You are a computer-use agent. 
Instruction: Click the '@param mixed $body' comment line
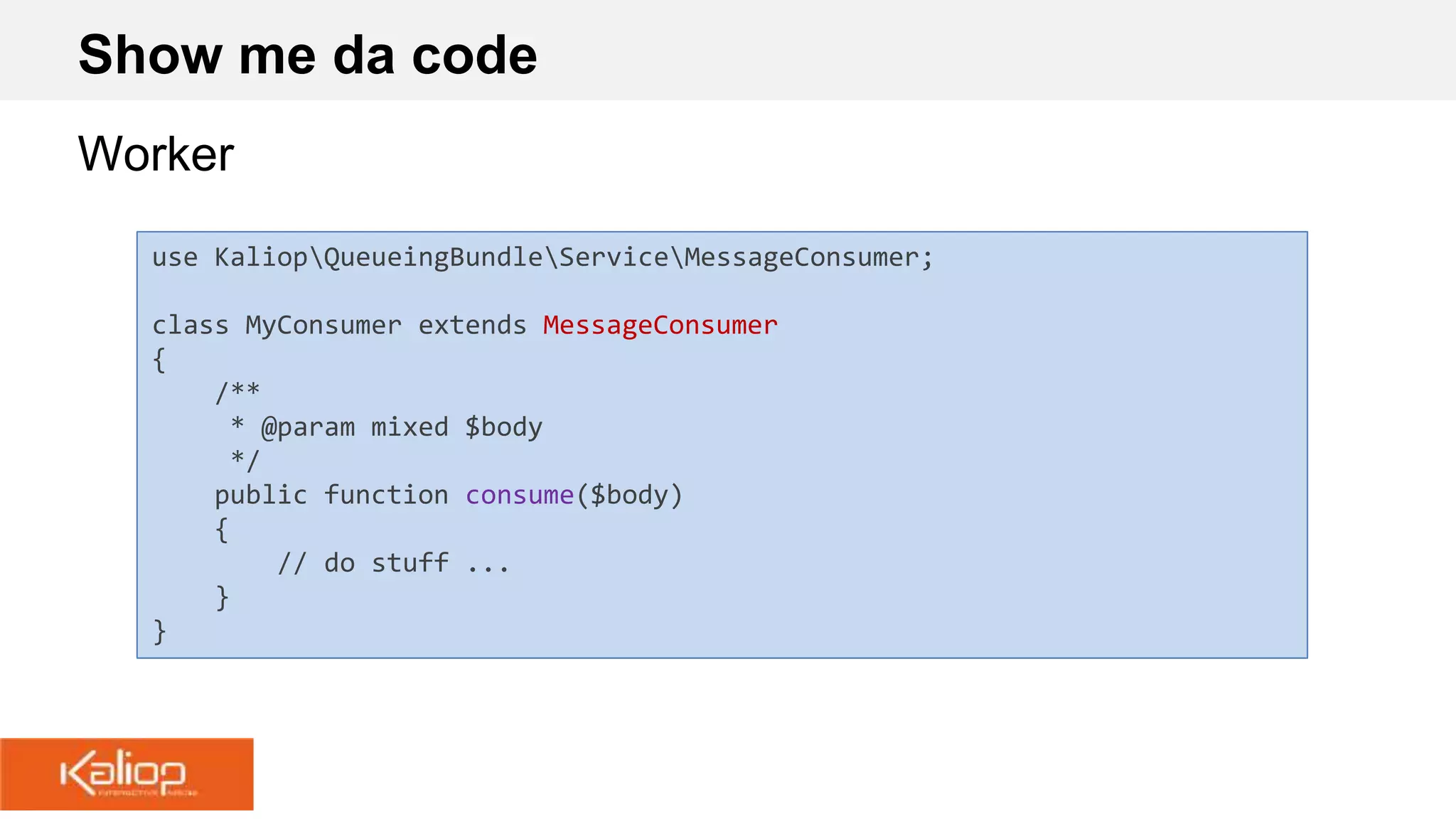pyautogui.click(x=386, y=427)
